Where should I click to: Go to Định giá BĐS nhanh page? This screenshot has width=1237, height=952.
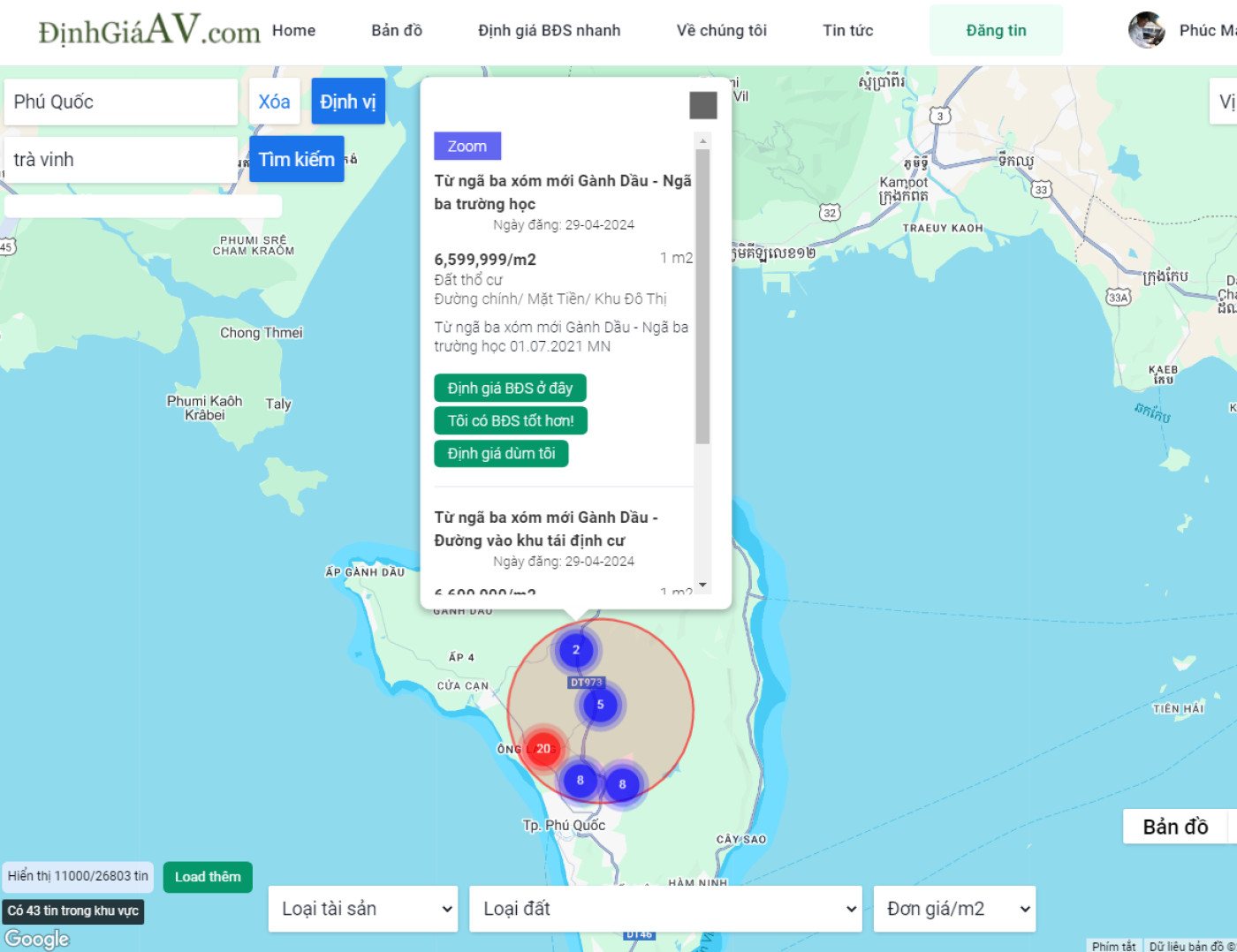pyautogui.click(x=550, y=30)
